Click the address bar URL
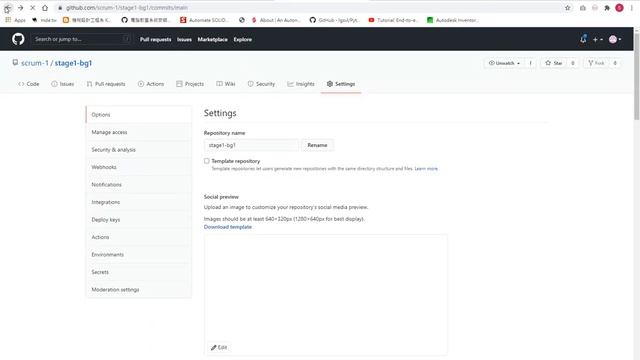 coord(127,8)
